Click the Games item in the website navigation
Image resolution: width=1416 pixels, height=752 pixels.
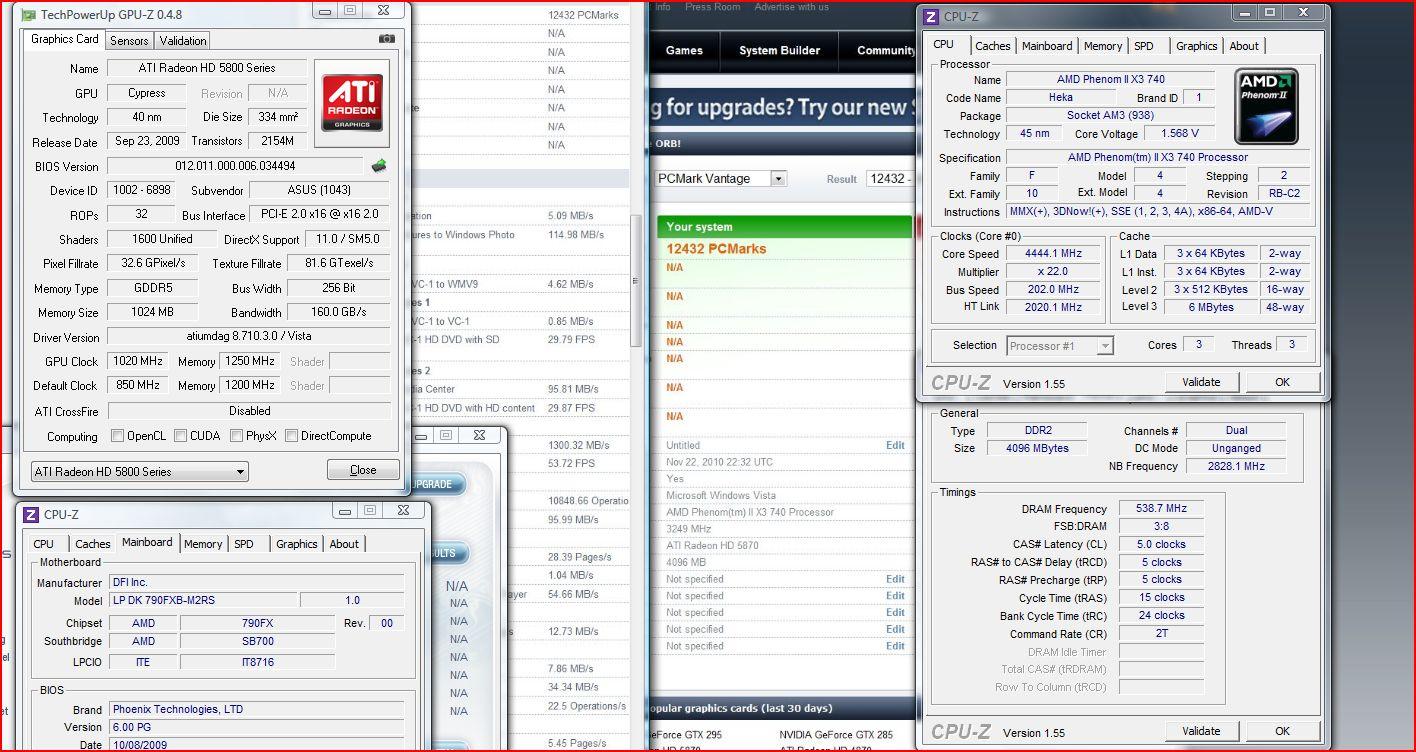684,50
